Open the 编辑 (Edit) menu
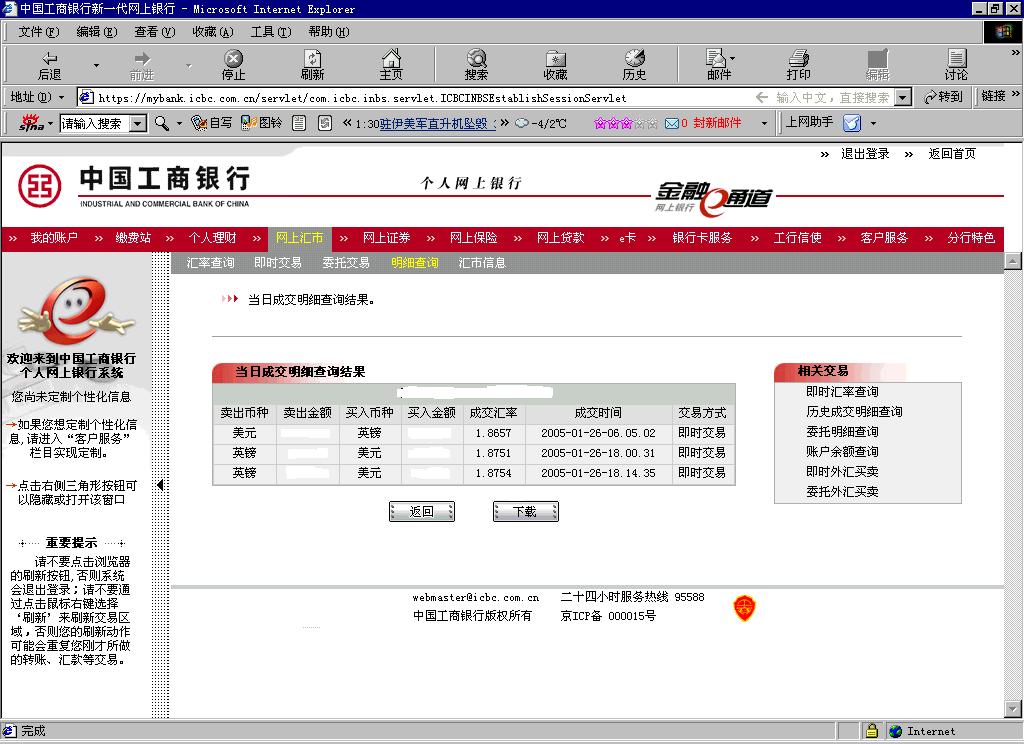This screenshot has width=1024, height=744. [97, 31]
